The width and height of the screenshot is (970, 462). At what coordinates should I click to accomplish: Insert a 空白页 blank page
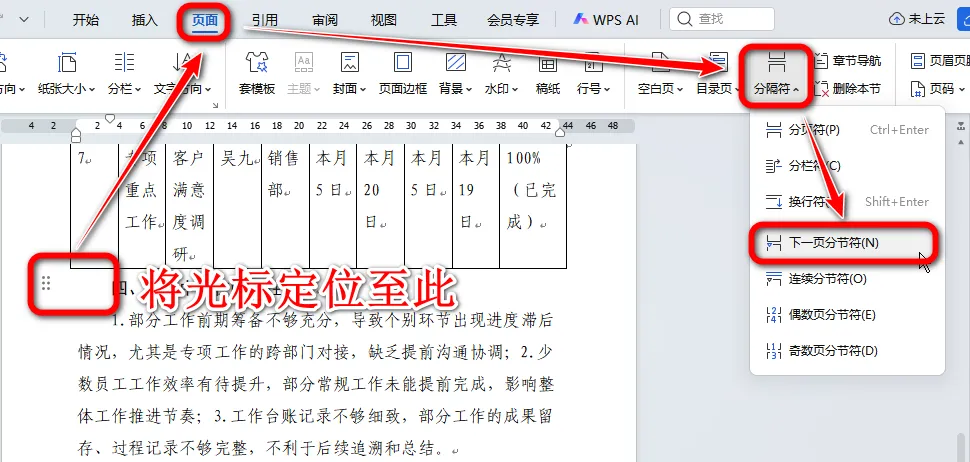tap(660, 73)
